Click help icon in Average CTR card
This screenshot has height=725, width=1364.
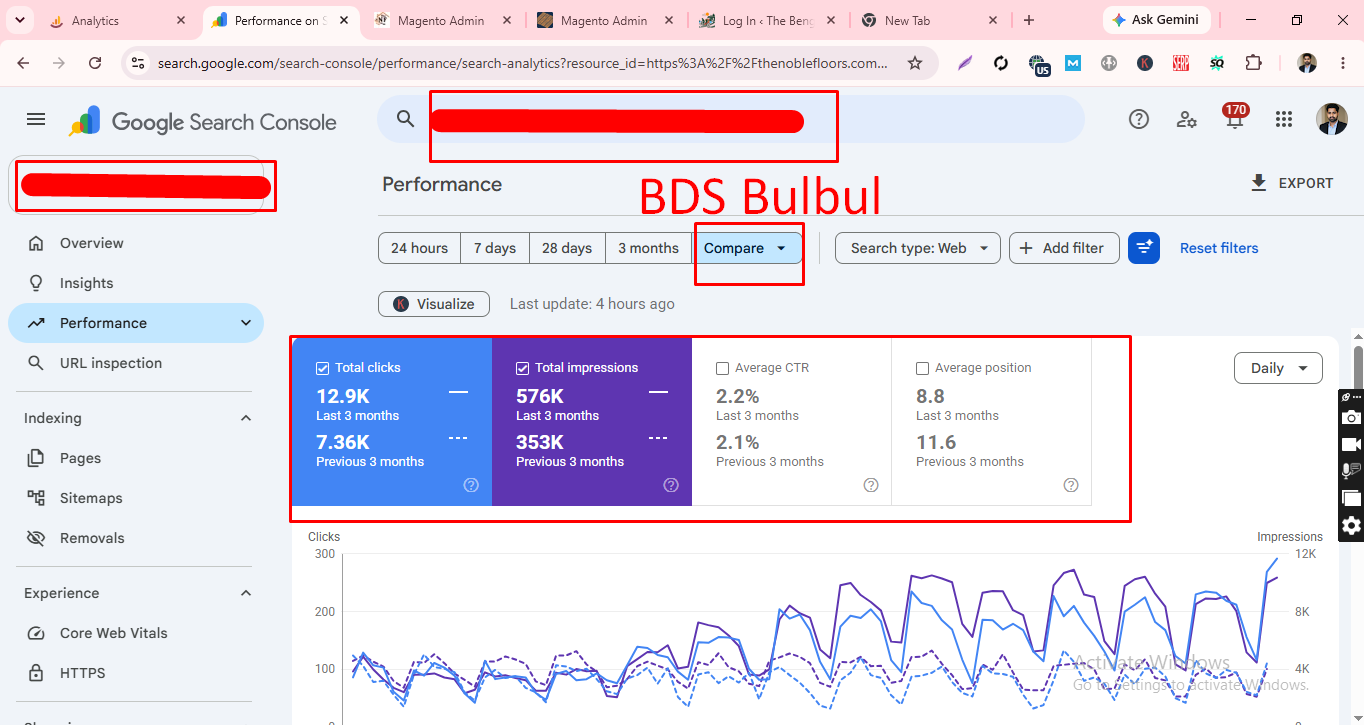point(871,485)
